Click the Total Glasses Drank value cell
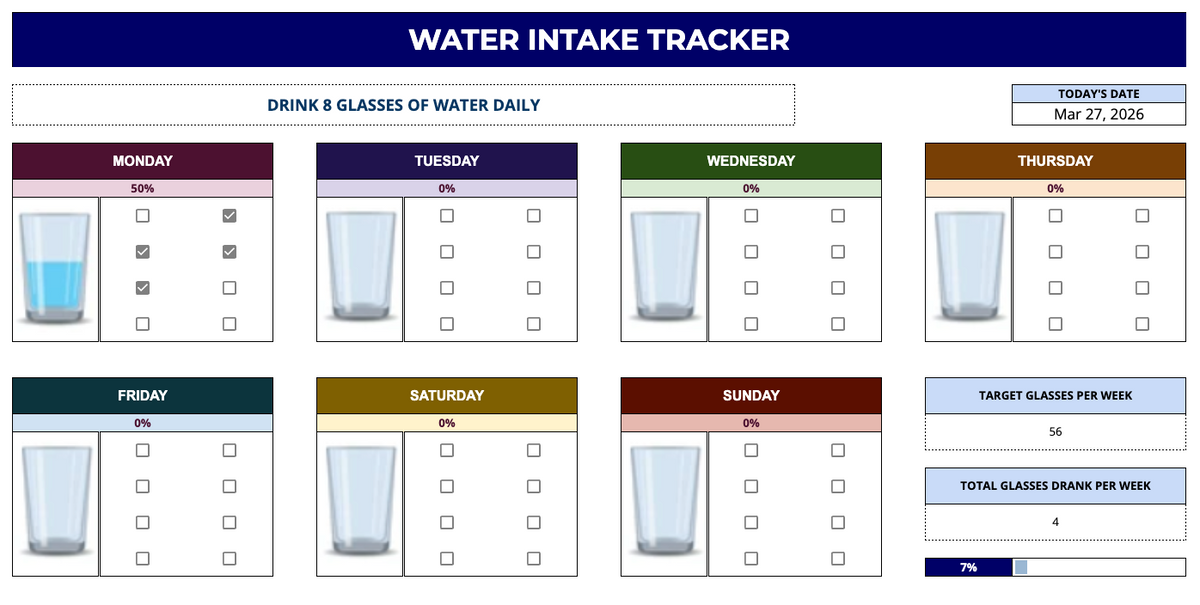The image size is (1200, 605). tap(1055, 521)
